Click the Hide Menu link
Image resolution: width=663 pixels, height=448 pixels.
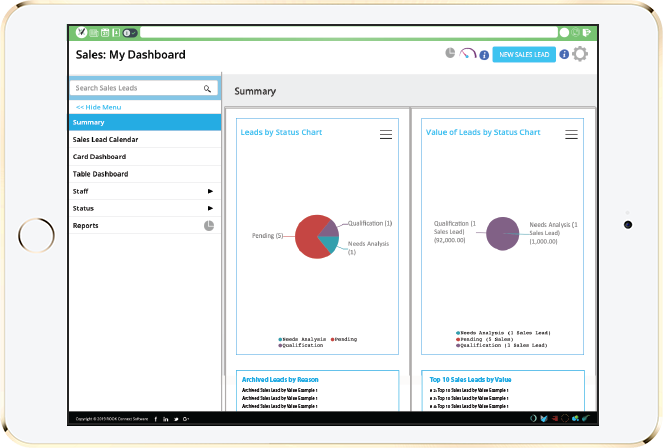tap(99, 107)
